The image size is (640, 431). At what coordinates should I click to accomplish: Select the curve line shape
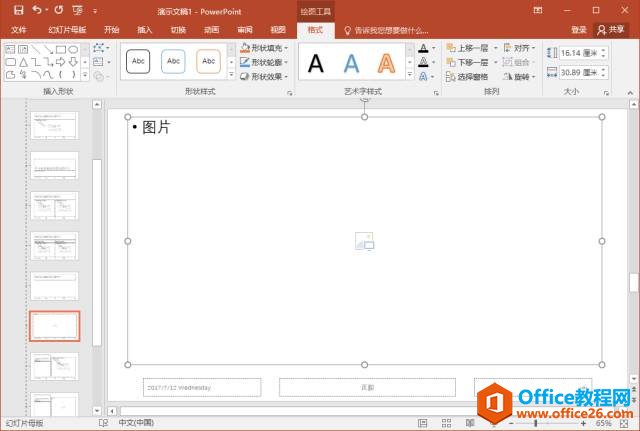(x=48, y=75)
